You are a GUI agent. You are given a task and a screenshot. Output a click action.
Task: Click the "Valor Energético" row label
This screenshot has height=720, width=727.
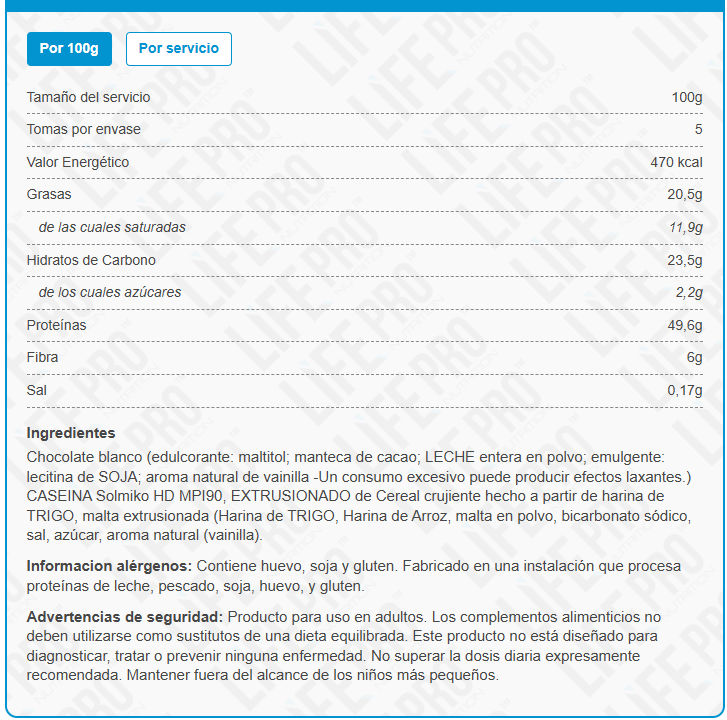pyautogui.click(x=78, y=162)
